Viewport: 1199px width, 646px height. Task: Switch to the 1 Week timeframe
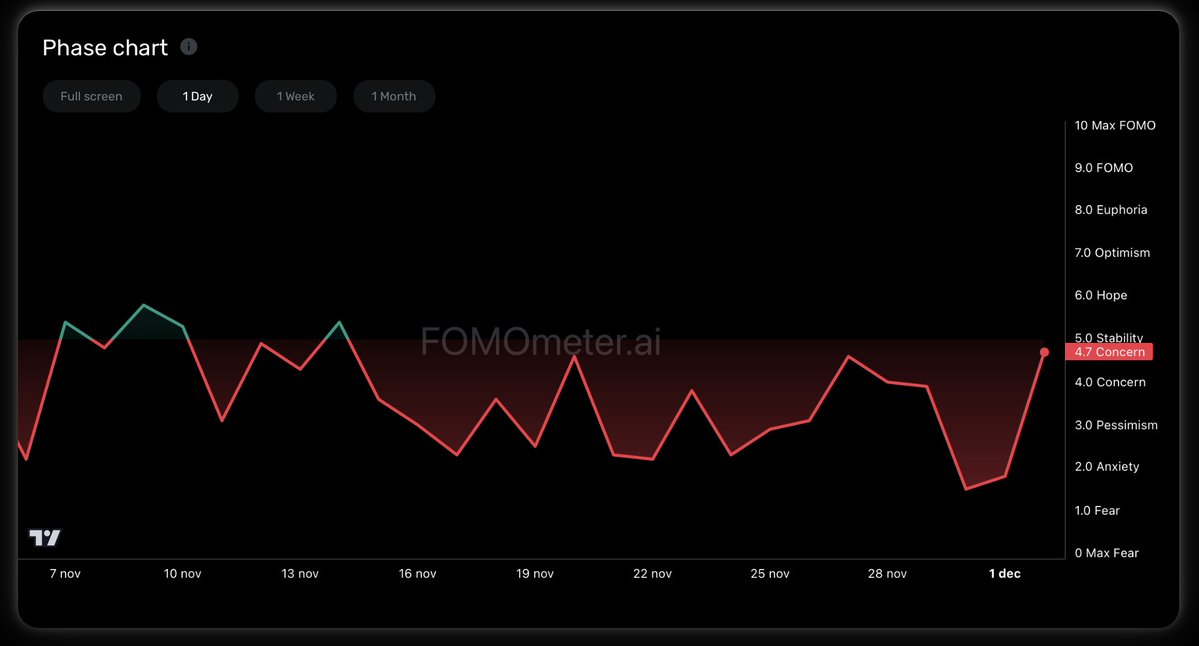coord(295,95)
